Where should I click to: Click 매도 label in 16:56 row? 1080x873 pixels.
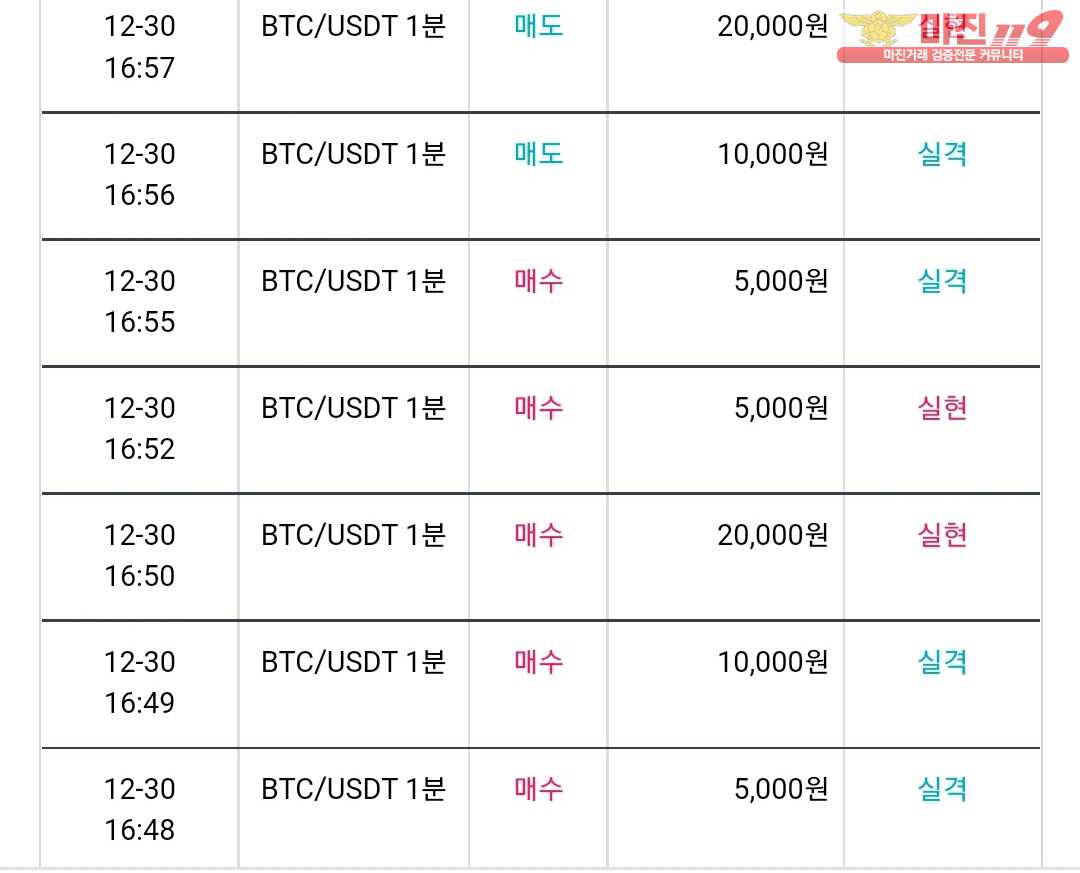[539, 154]
